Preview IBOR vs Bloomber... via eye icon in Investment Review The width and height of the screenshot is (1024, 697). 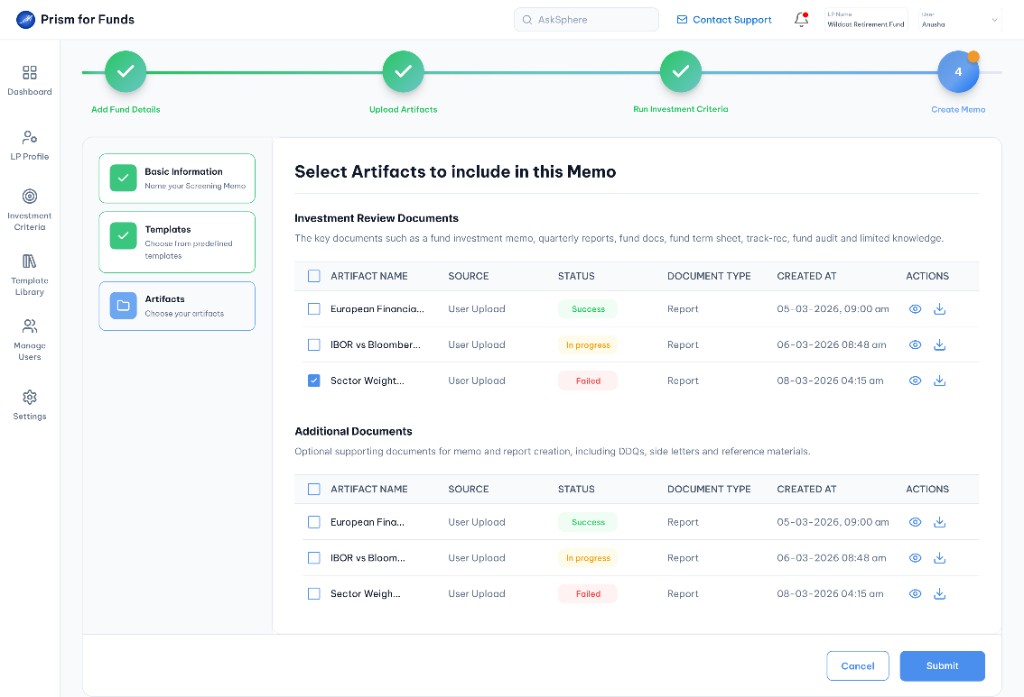tap(915, 345)
